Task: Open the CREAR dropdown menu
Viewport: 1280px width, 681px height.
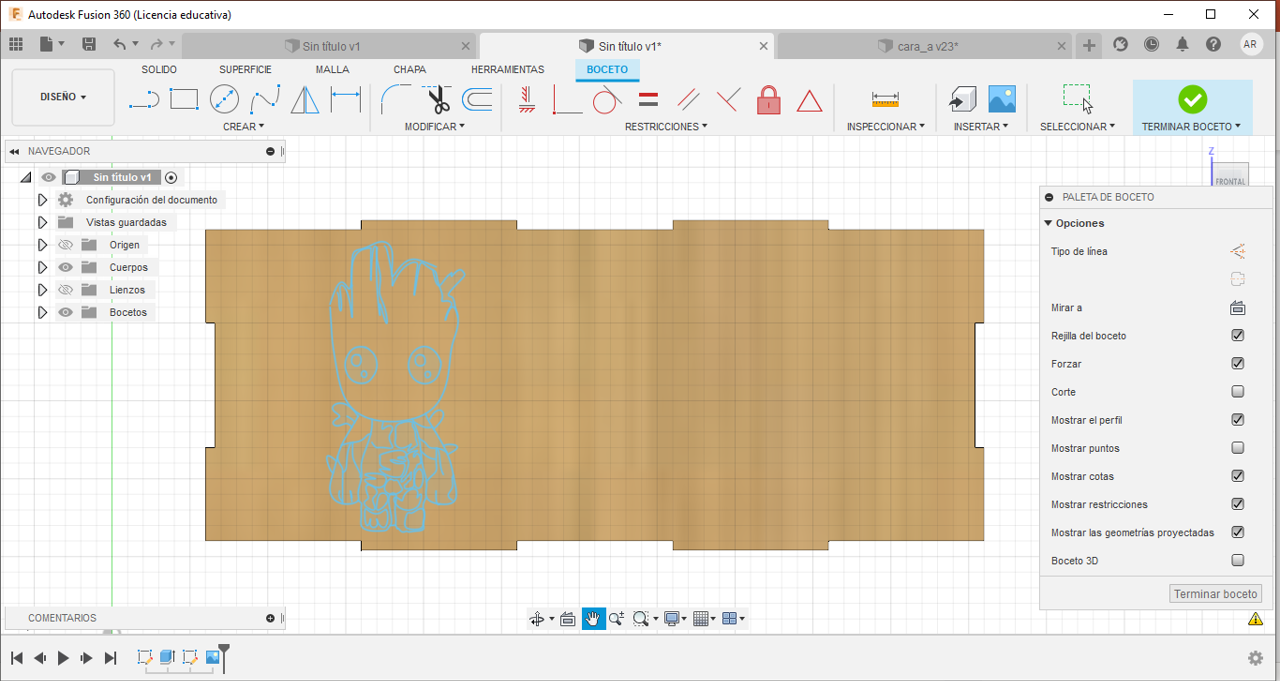Action: 243,127
